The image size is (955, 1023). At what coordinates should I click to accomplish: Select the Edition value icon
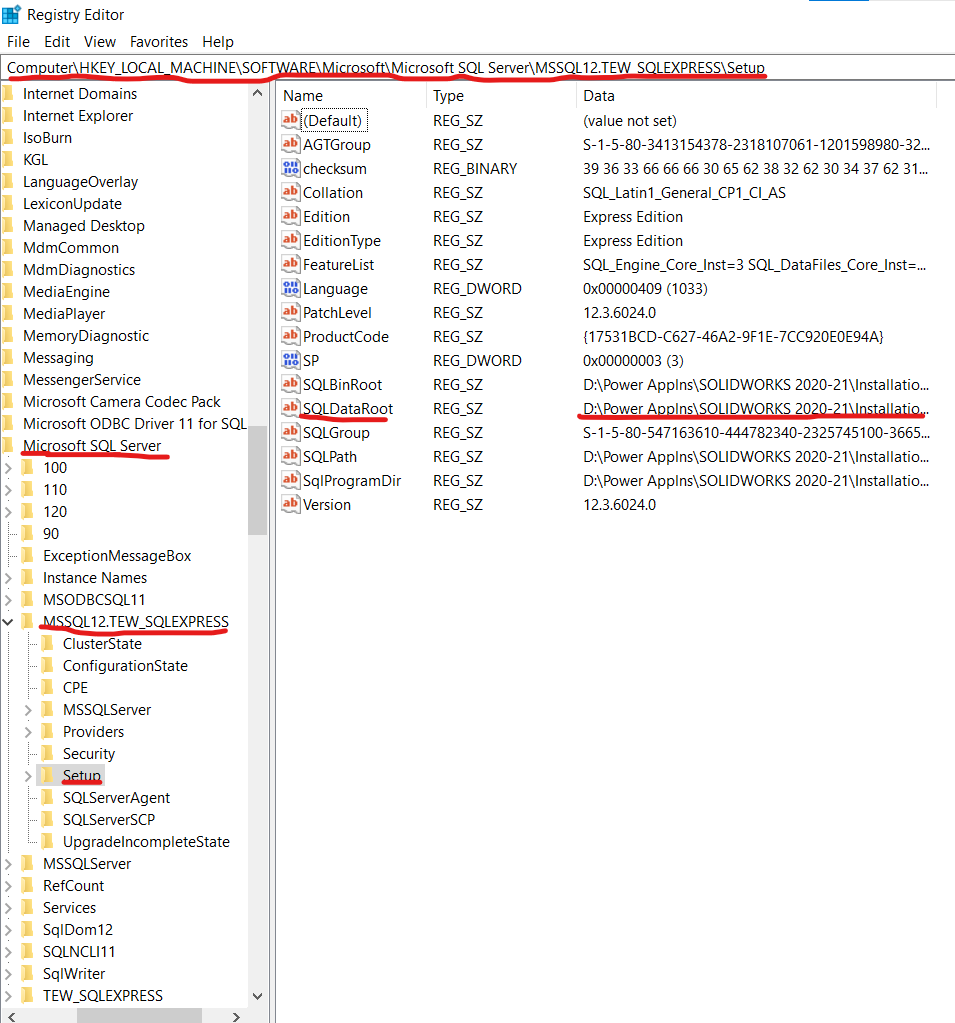(x=290, y=216)
